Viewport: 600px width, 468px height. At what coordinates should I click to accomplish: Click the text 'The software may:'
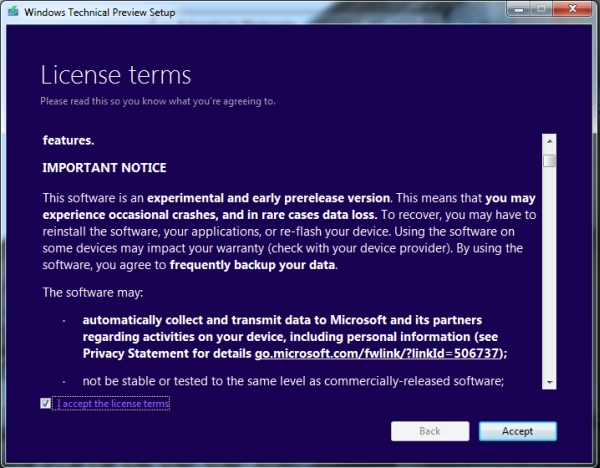(x=93, y=292)
